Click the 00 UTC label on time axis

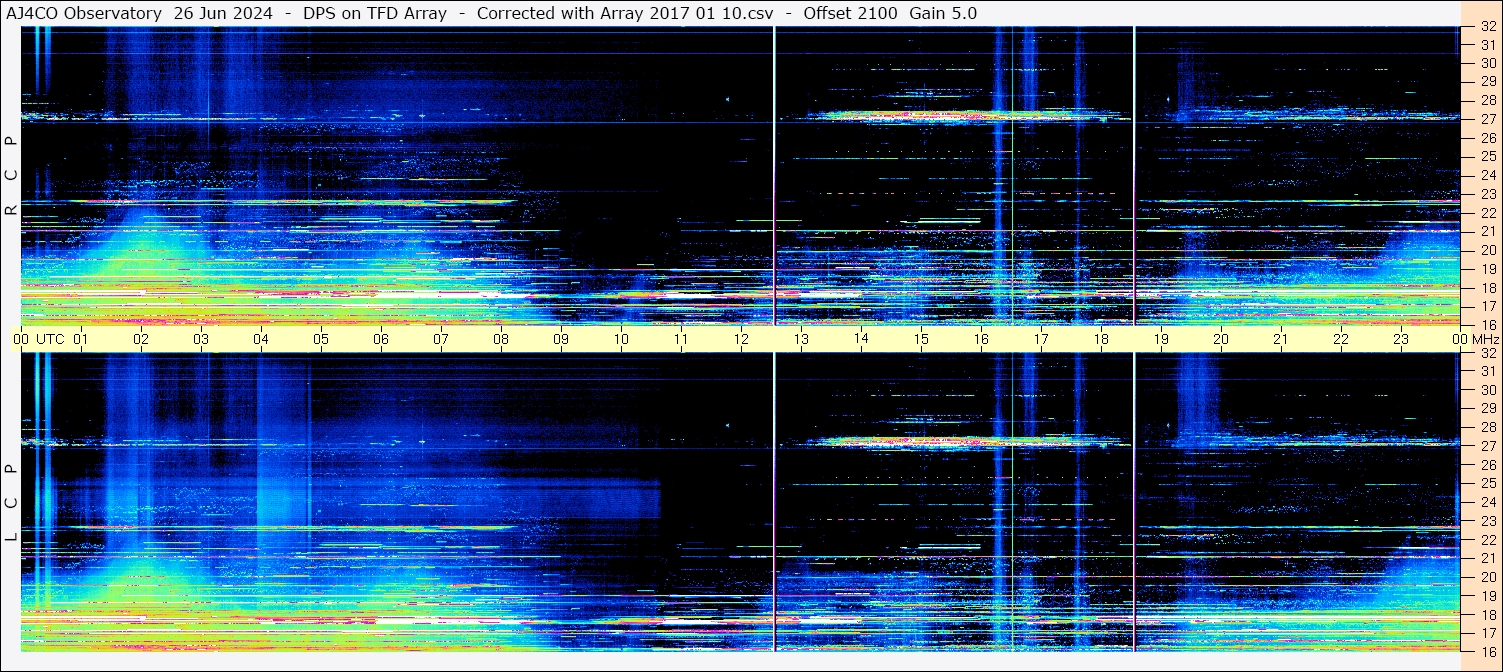click(x=38, y=339)
